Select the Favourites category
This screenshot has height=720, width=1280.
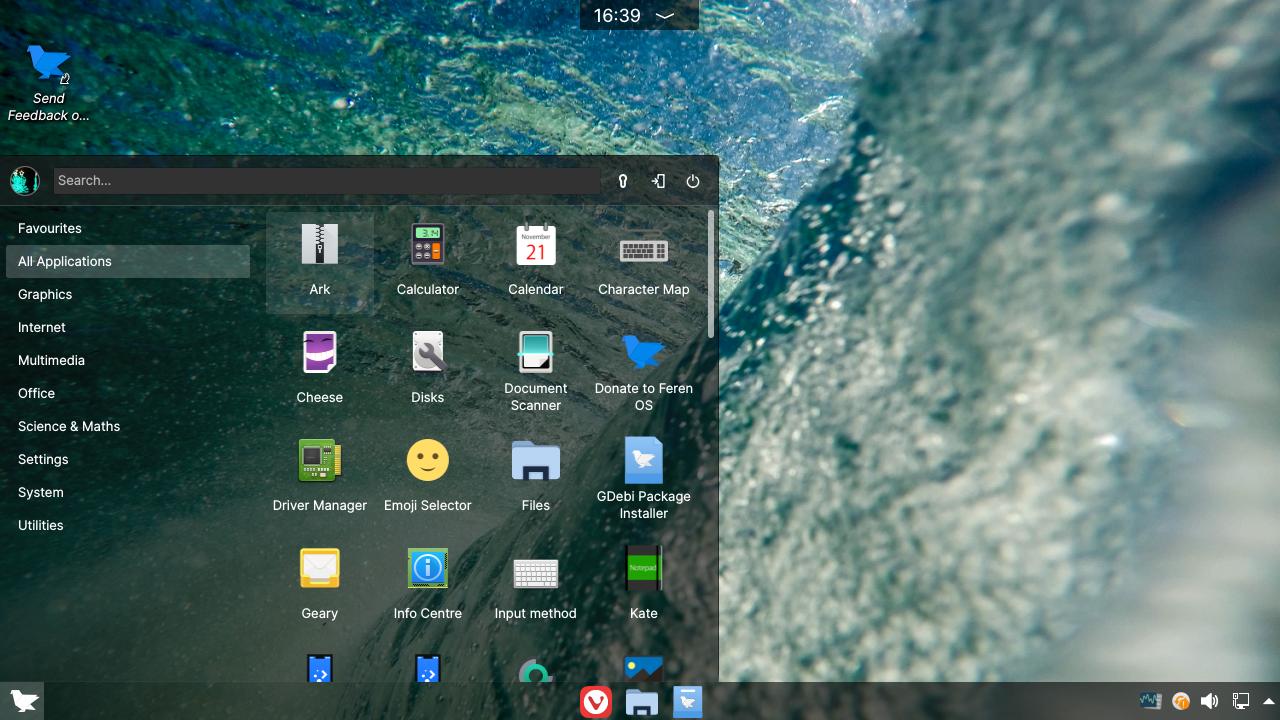[x=128, y=228]
